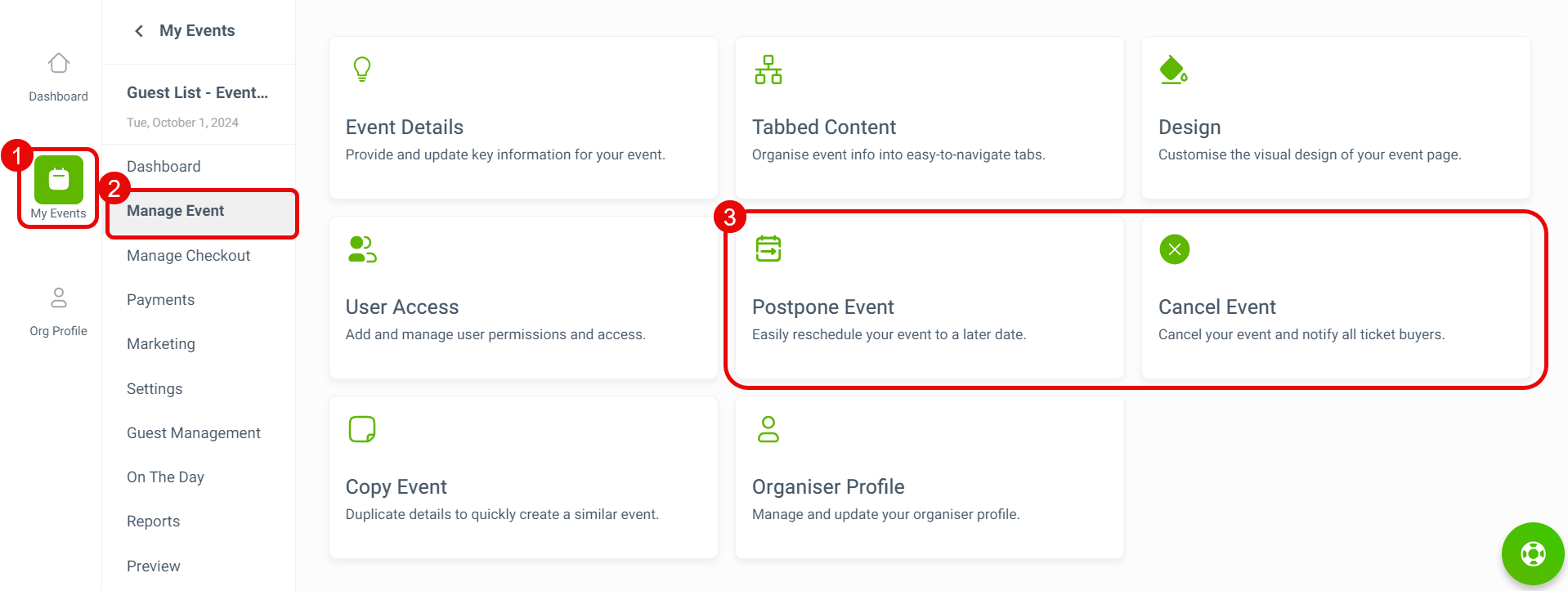
Task: Click the Event Details lightbulb icon
Action: click(362, 69)
